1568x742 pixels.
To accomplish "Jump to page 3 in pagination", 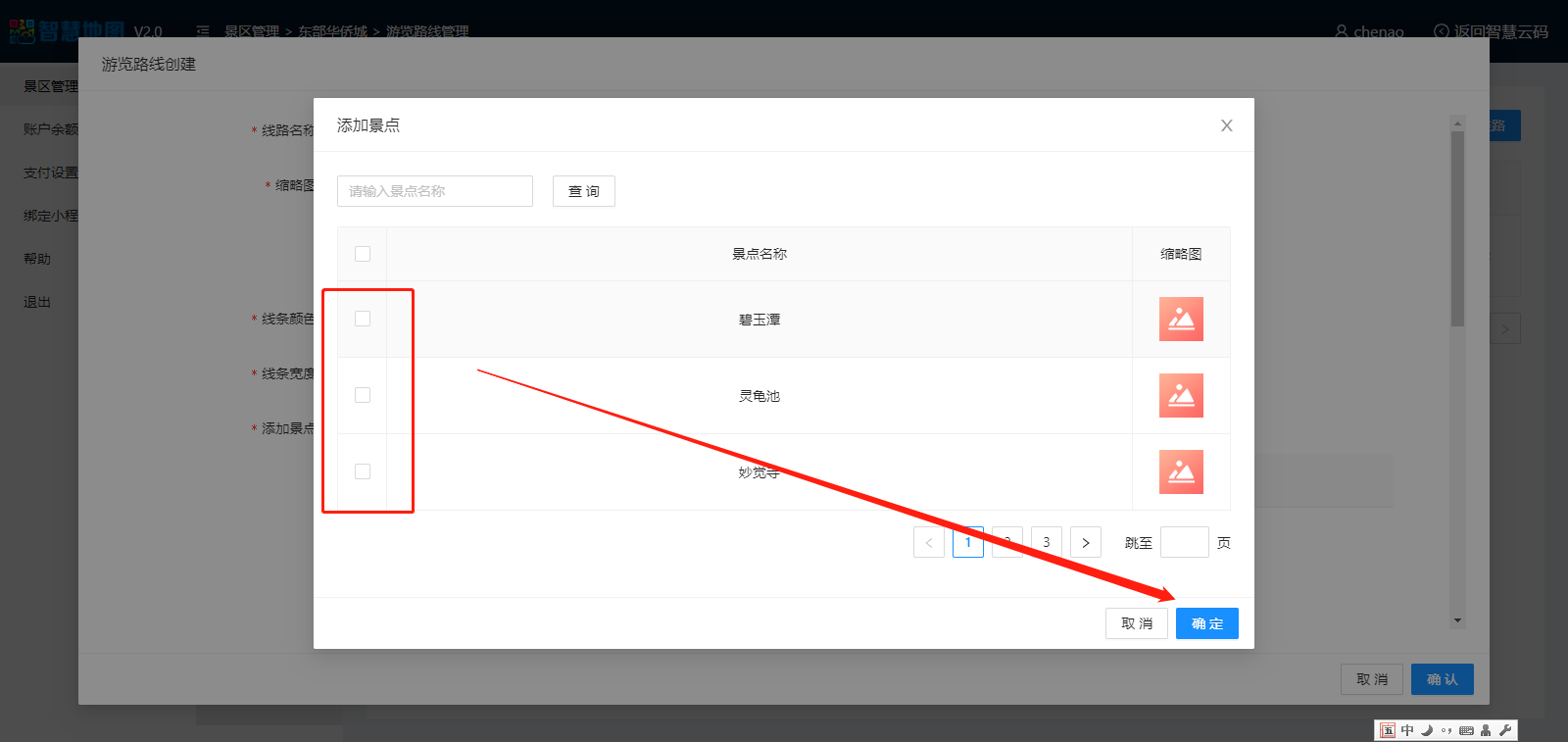I will [x=1046, y=542].
